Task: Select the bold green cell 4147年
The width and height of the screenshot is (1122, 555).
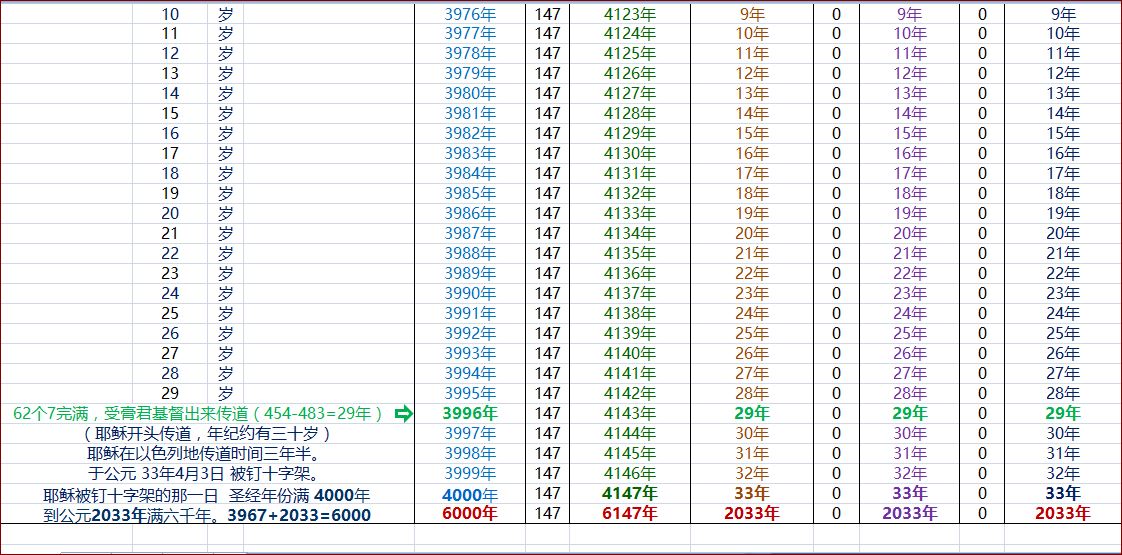Action: click(630, 493)
